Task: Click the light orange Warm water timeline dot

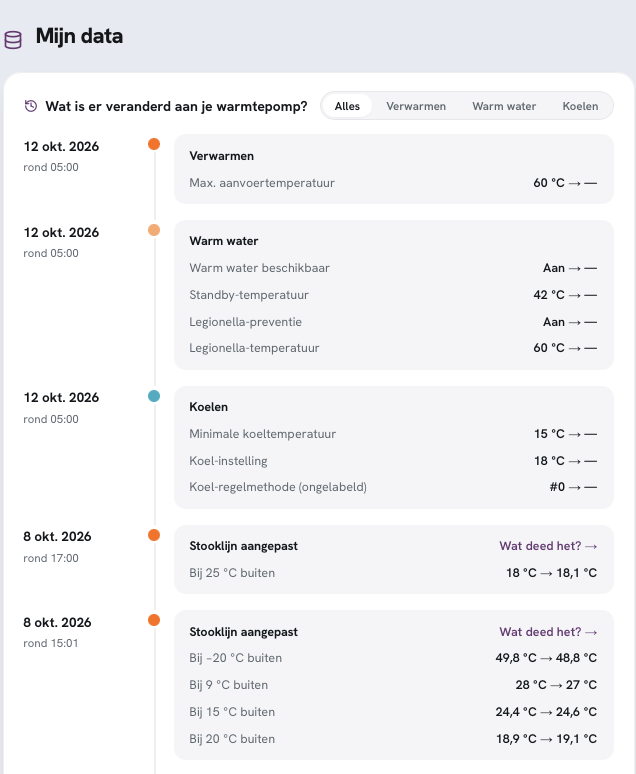Action: tap(154, 230)
